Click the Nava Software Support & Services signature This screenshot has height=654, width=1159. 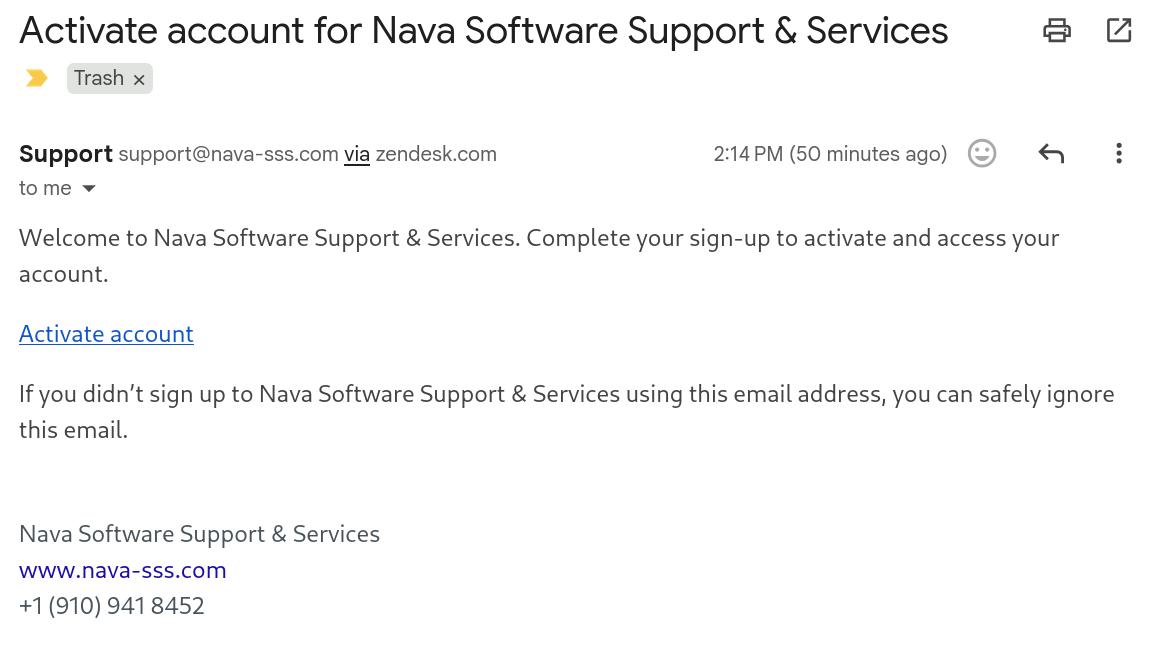(199, 534)
